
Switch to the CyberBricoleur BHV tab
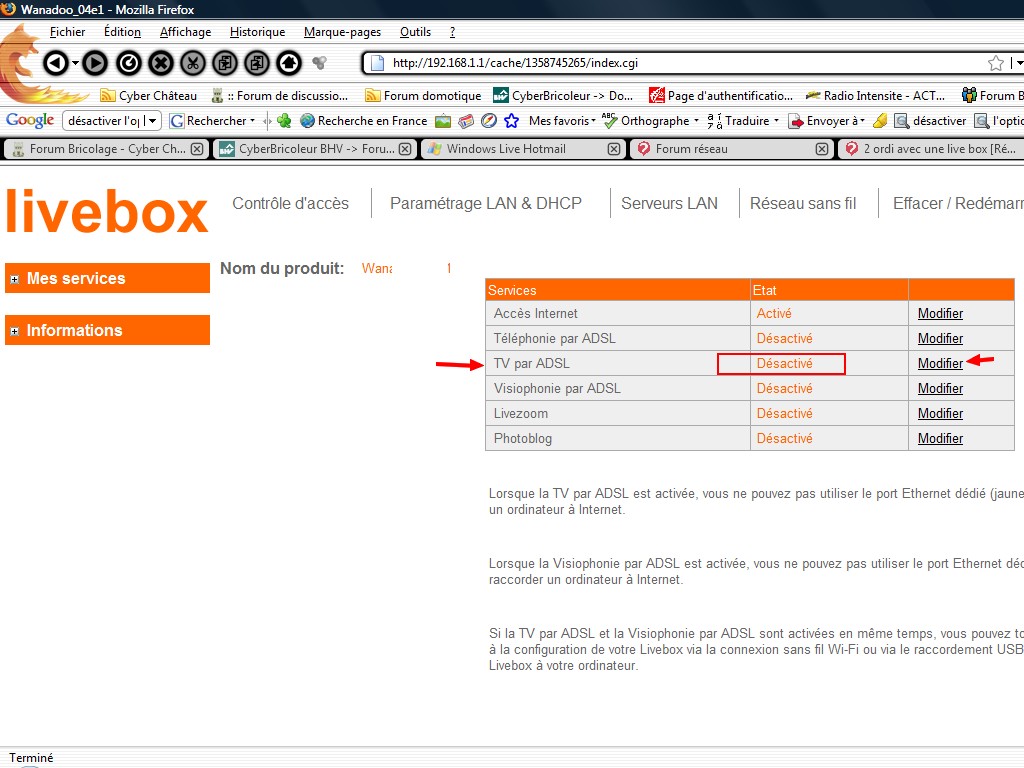308,149
